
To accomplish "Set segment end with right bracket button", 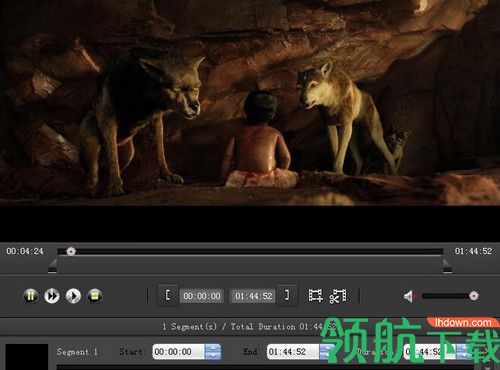I will (287, 295).
